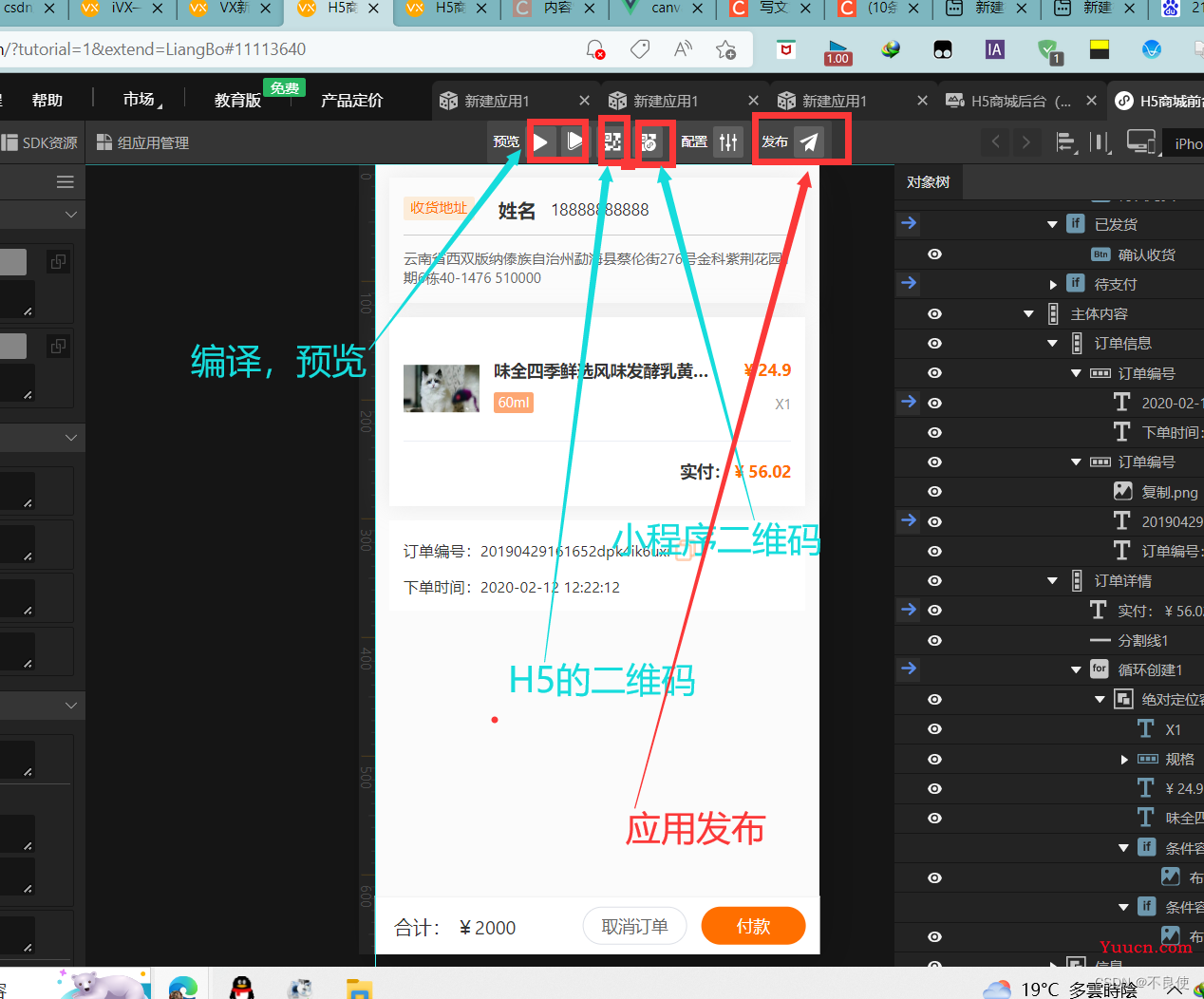The height and width of the screenshot is (999, 1204).
Task: Hide the 复制.png image layer
Action: [934, 491]
